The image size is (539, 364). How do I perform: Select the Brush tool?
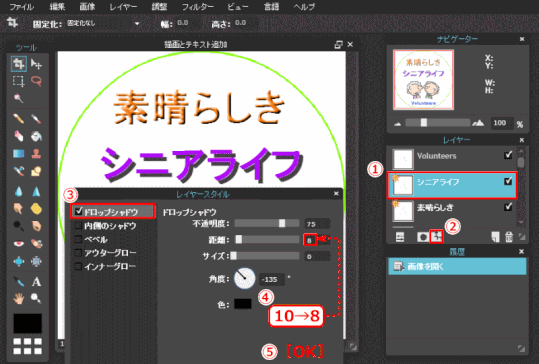pyautogui.click(x=36, y=119)
